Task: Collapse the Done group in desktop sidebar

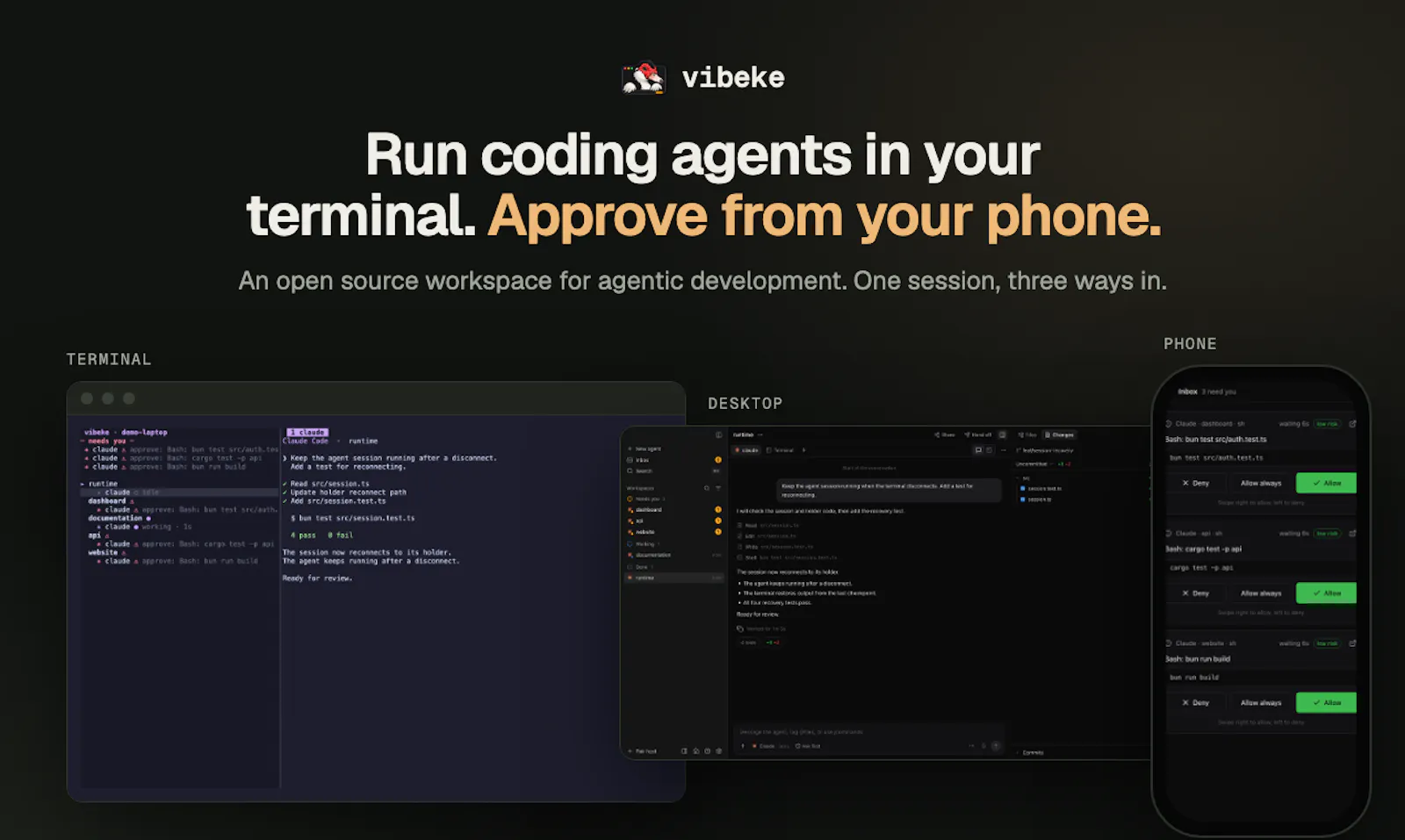Action: click(639, 567)
